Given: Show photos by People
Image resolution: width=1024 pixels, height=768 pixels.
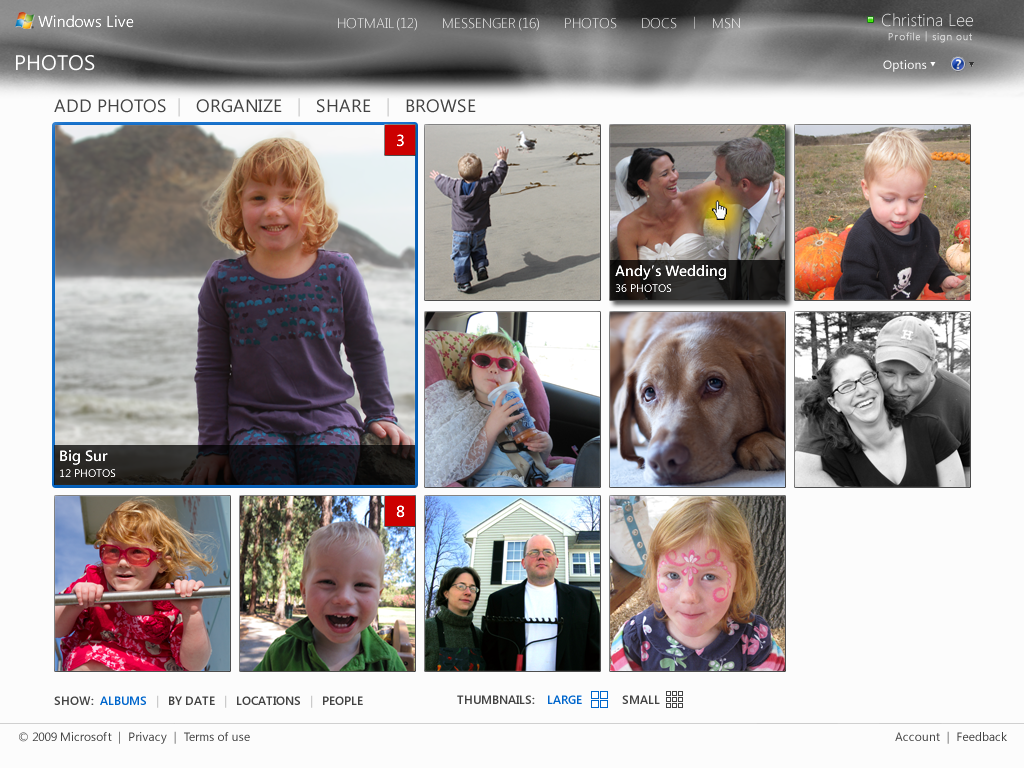Looking at the screenshot, I should [x=342, y=701].
